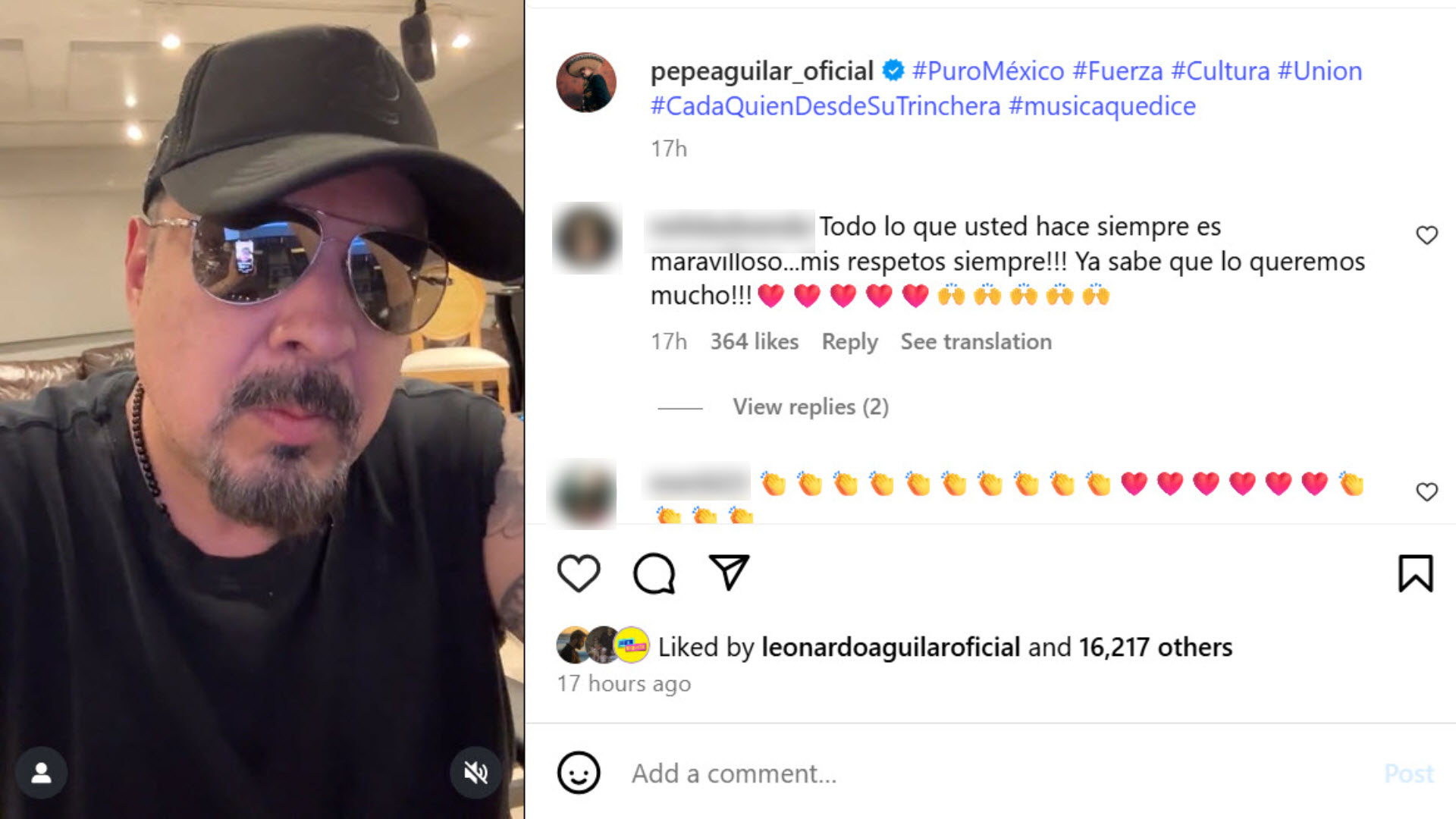Like the post with heart icon
The height and width of the screenshot is (819, 1456).
(579, 573)
